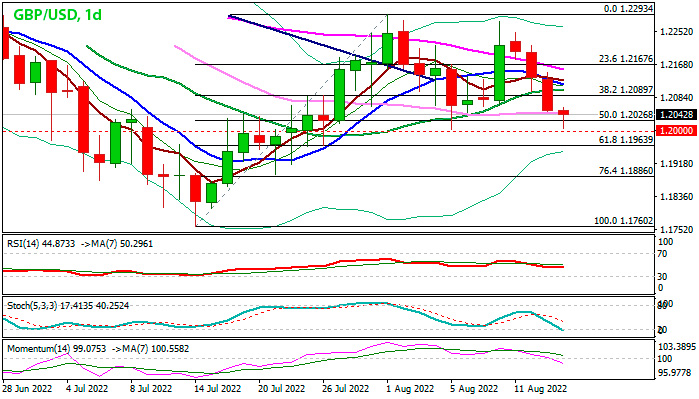Click the 1 Aug 2022 date label
699x399 pixels.
pos(410,389)
